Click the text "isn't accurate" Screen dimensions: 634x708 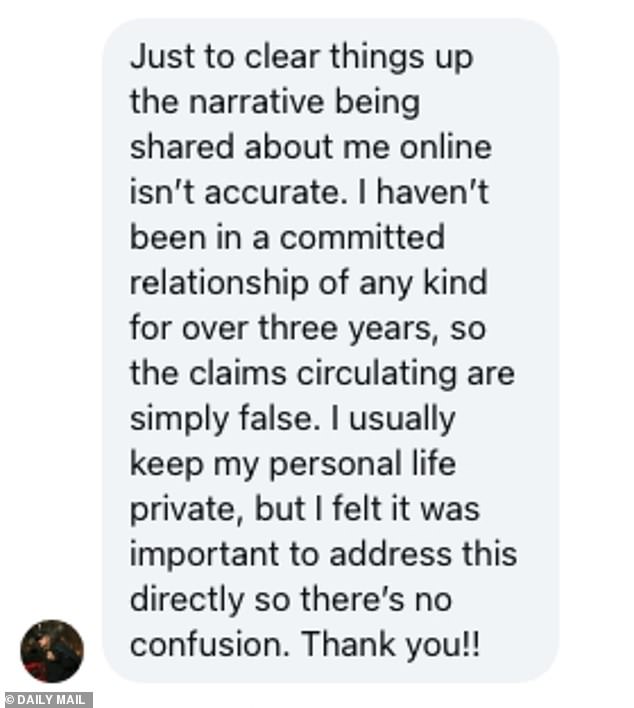(234, 192)
